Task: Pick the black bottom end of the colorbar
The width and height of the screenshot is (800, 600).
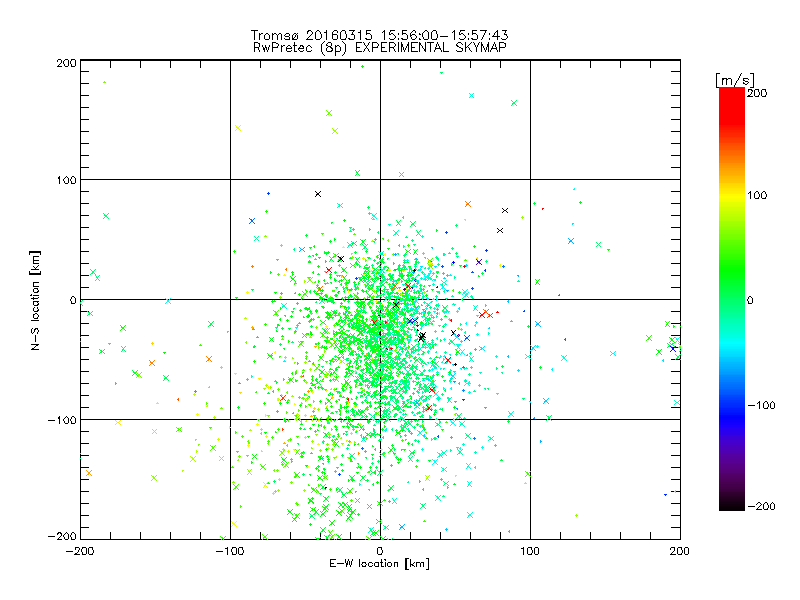Action: 732,503
